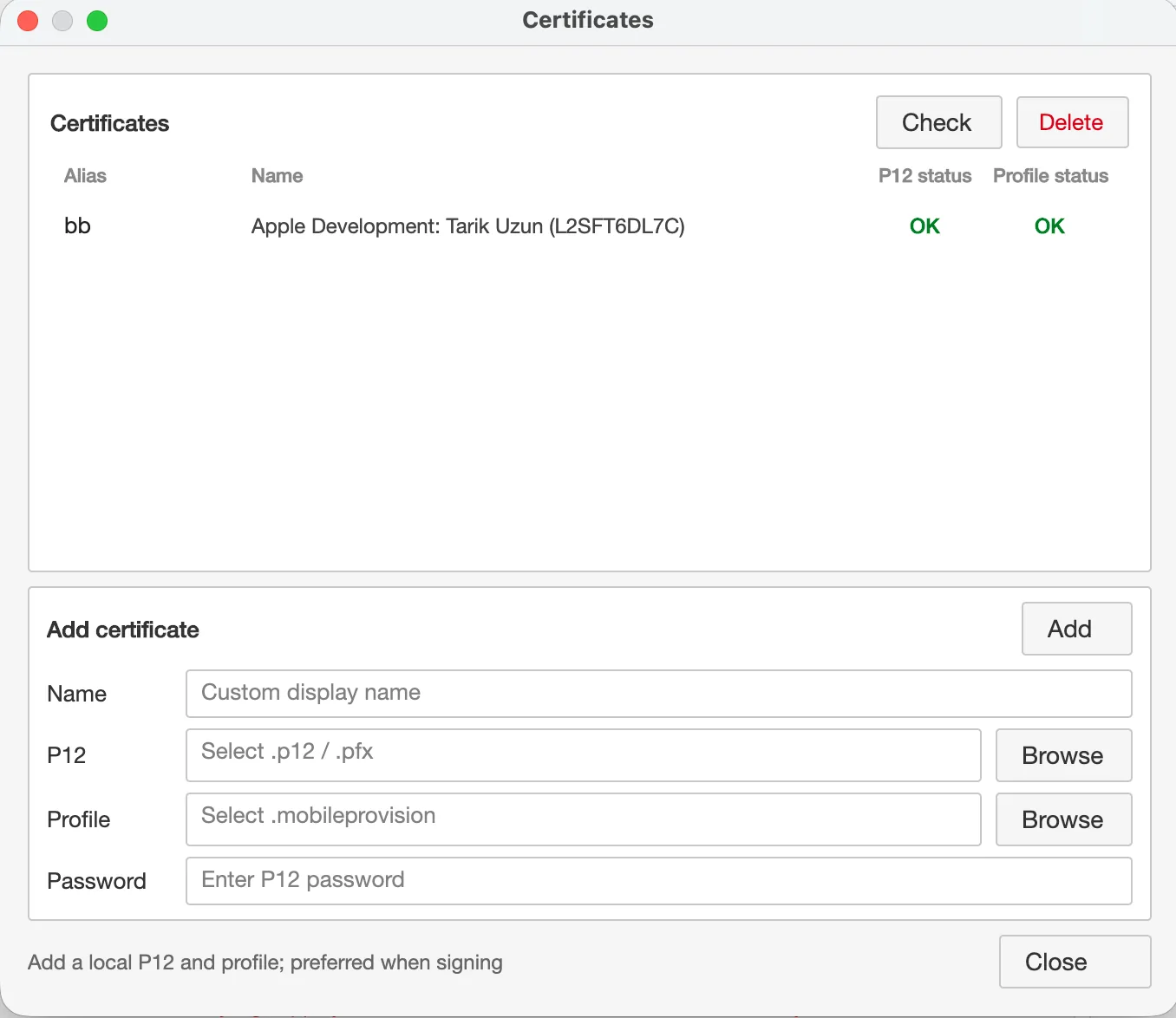Select 'Apple Development: Tarik Uzun (L2SFT6DL7C)' name

[x=468, y=226]
